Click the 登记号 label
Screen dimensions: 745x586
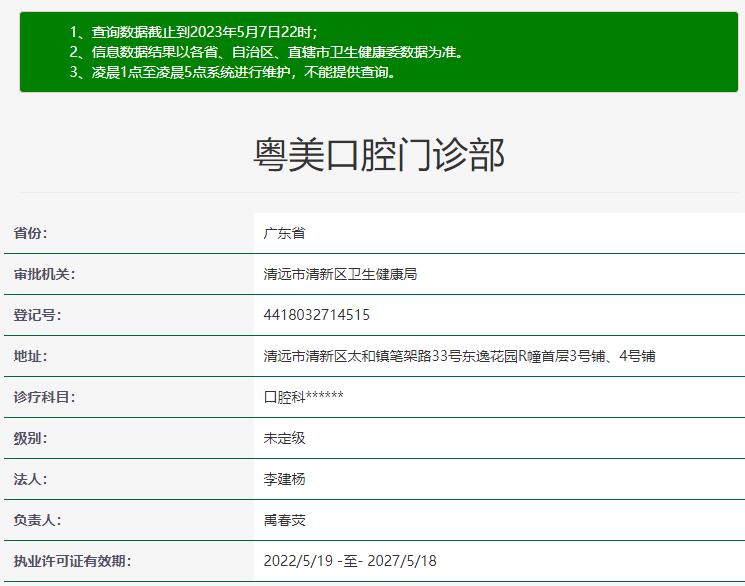[x=37, y=315]
